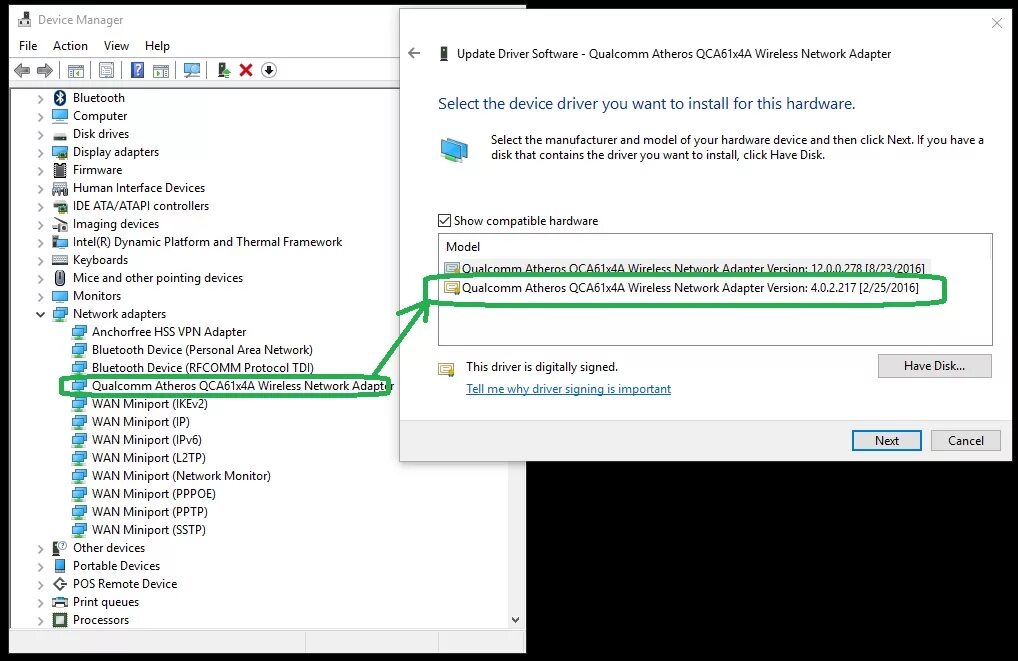The image size is (1018, 661).
Task: Select driver version 4.0.2.217 [2/25/2016]
Action: click(681, 288)
